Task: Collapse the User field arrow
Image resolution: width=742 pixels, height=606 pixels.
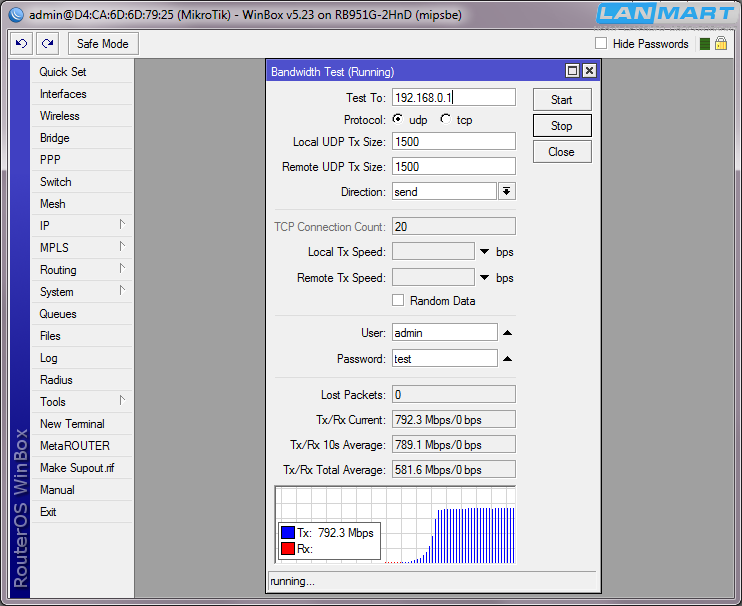Action: click(x=507, y=333)
